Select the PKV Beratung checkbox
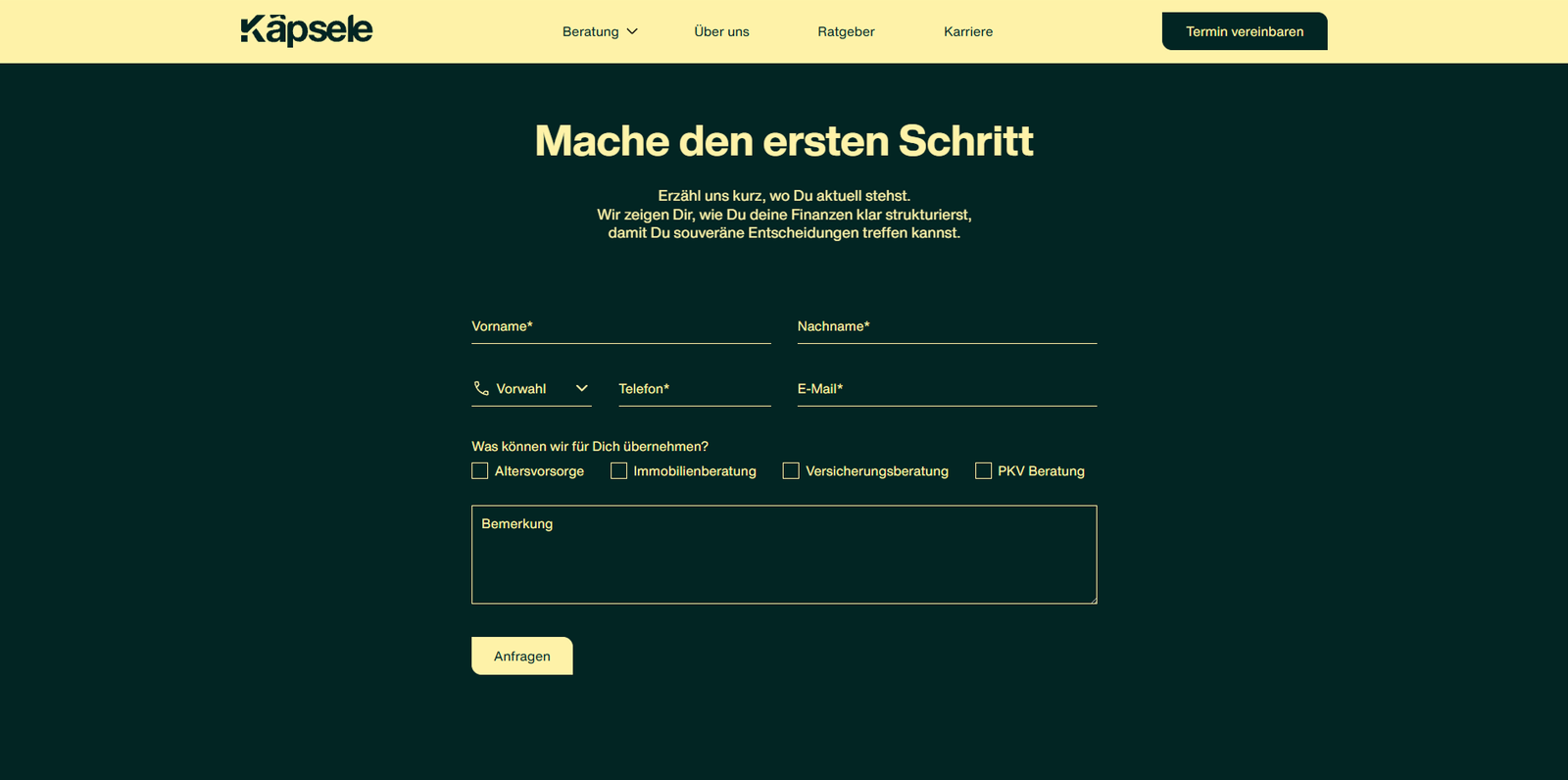This screenshot has width=1568, height=780. (x=983, y=471)
